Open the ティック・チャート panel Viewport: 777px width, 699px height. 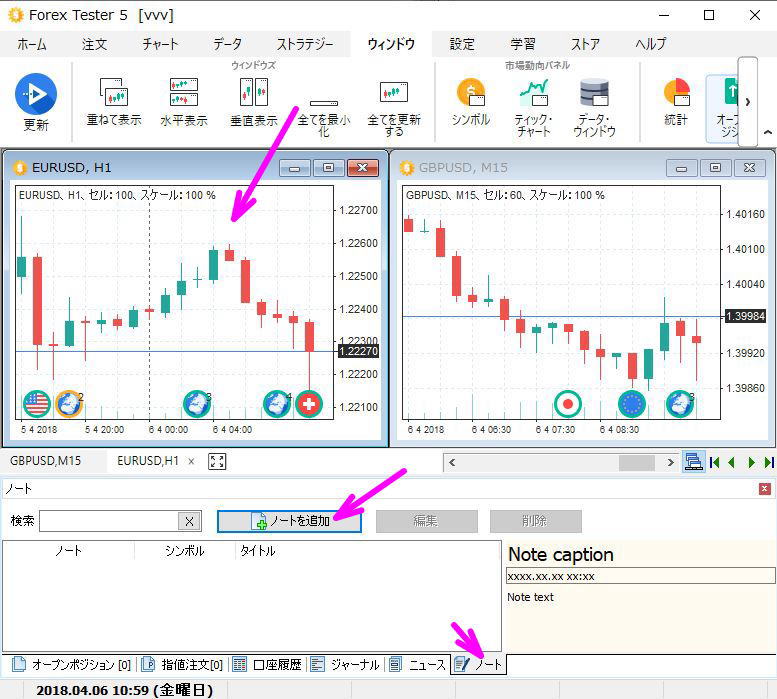[x=533, y=94]
